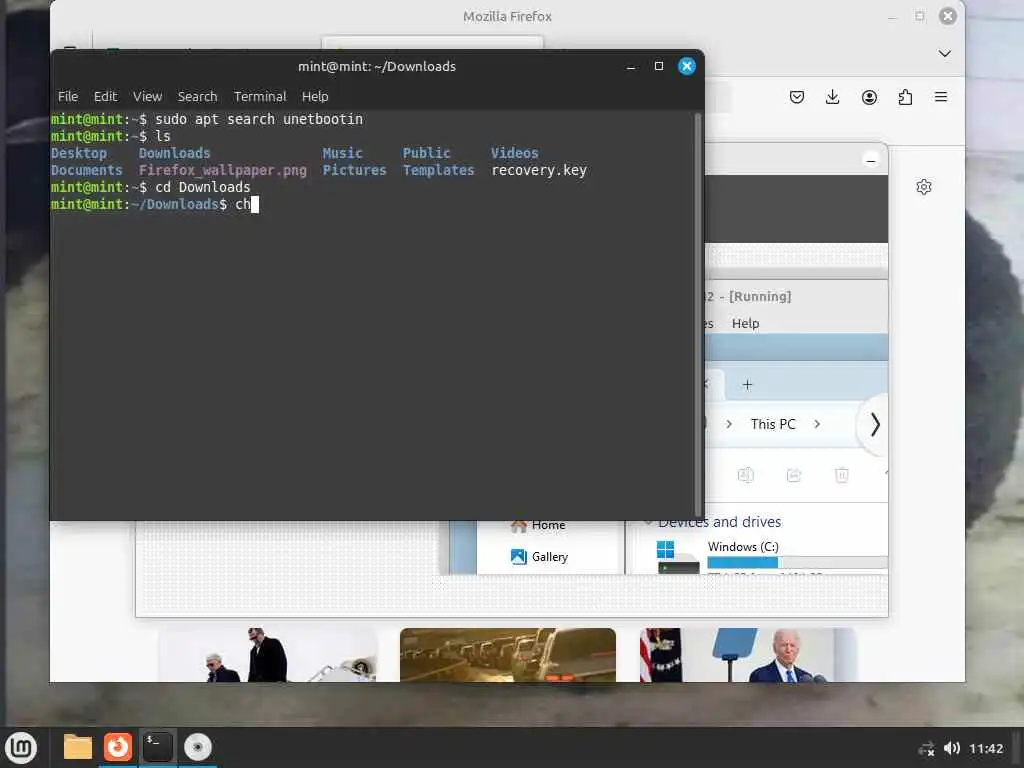Switch to Terminal taskbar icon
Viewport: 1024px width, 768px height.
click(x=157, y=747)
